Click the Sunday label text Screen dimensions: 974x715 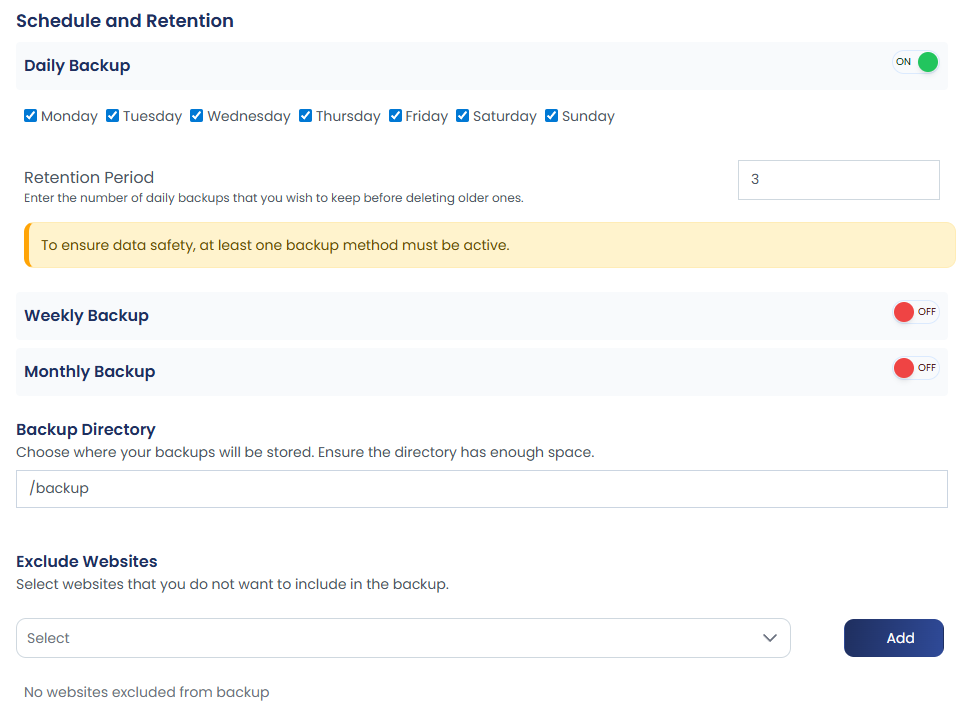[x=588, y=116]
